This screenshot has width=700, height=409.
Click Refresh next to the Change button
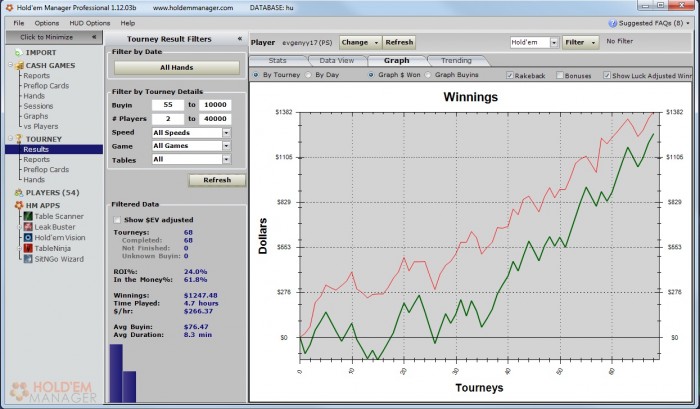click(399, 42)
